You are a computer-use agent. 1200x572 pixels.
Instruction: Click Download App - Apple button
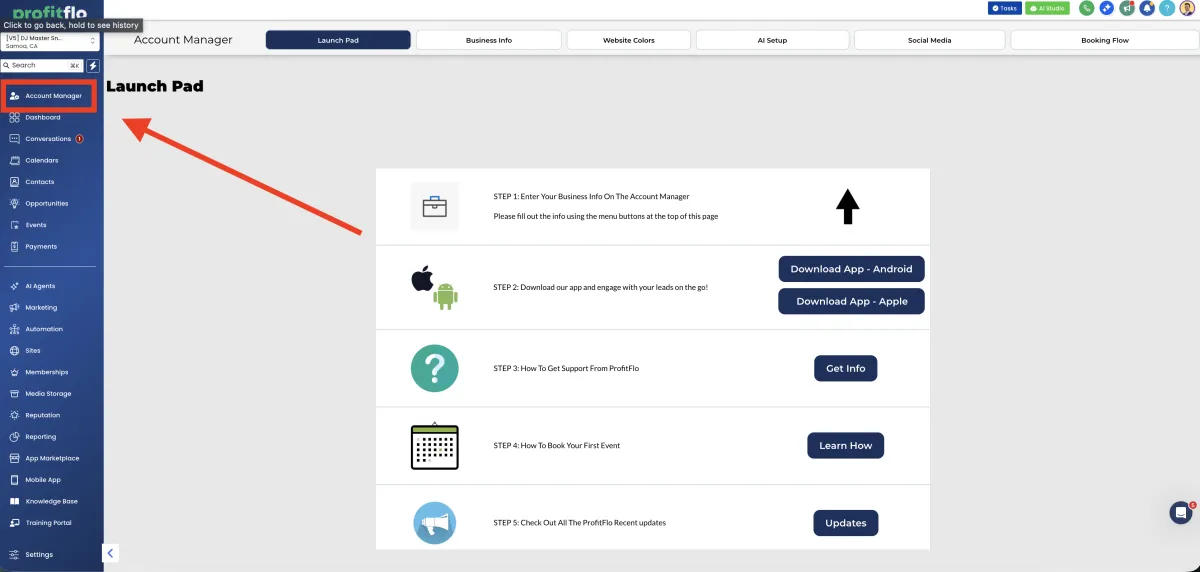(852, 301)
